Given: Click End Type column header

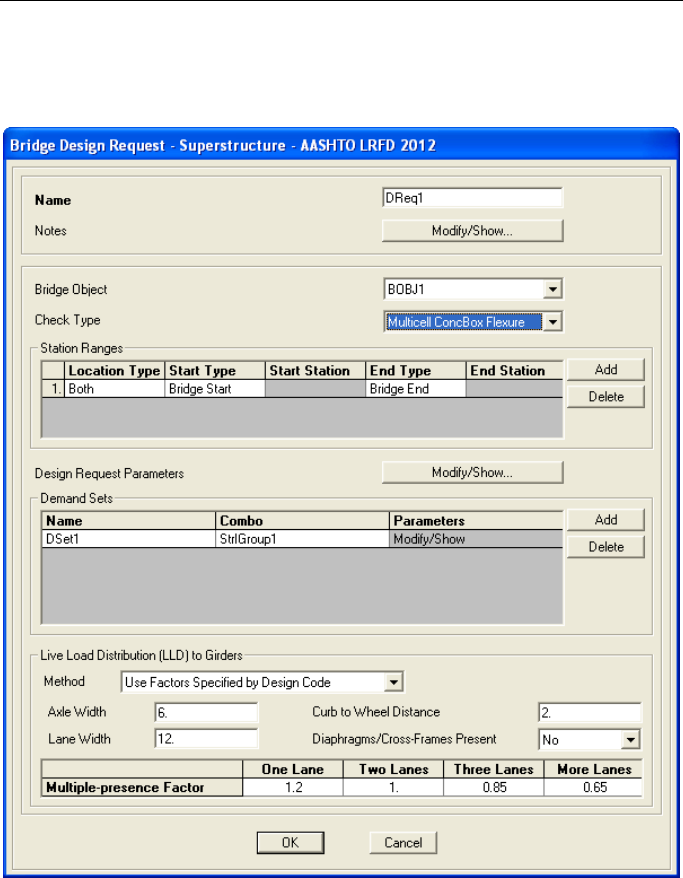Looking at the screenshot, I should 415,371.
